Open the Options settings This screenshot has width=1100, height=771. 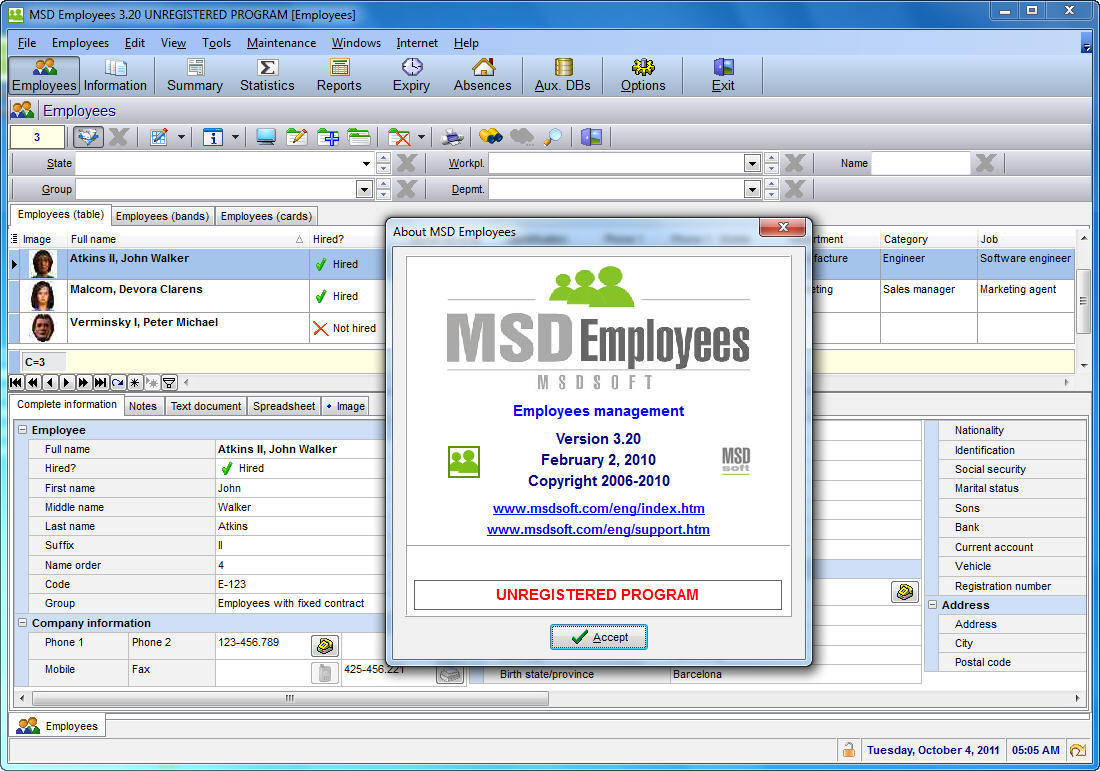point(643,76)
